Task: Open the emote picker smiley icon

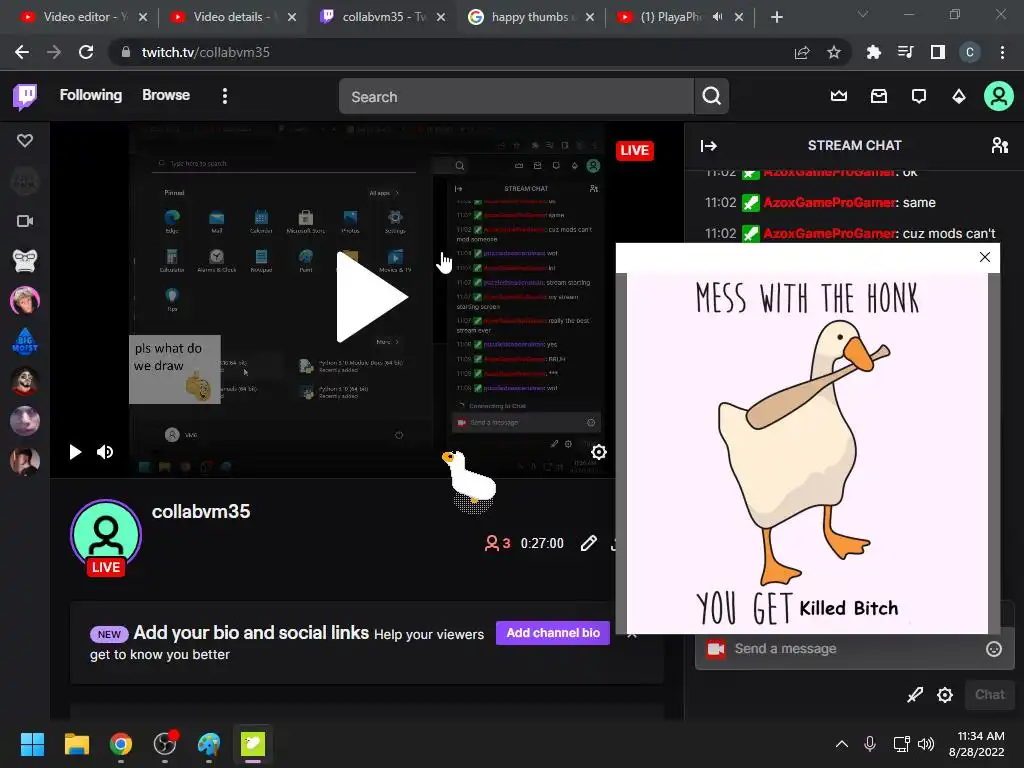Action: (x=994, y=648)
